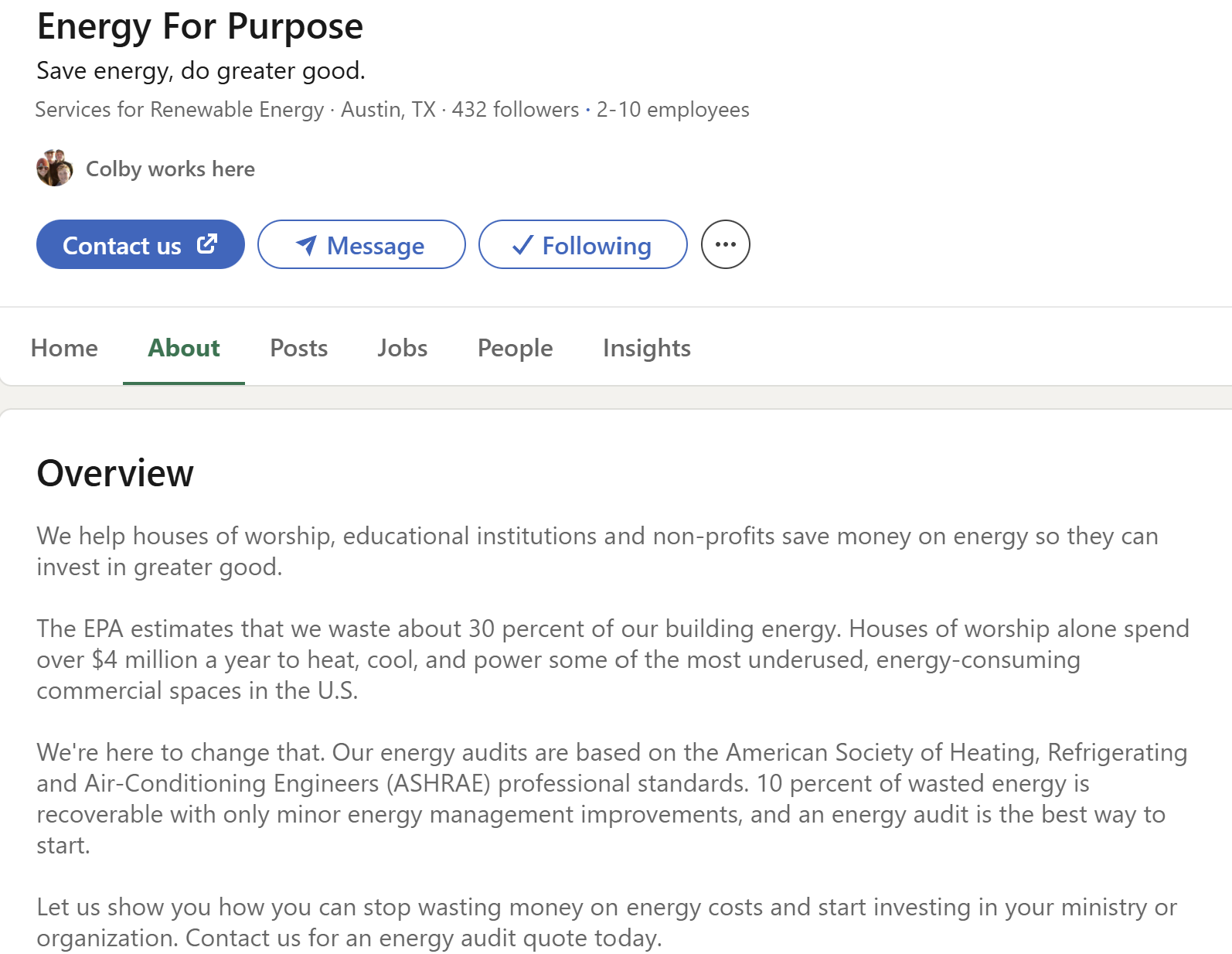Go to the Jobs tab
1232x954 pixels.
point(402,348)
